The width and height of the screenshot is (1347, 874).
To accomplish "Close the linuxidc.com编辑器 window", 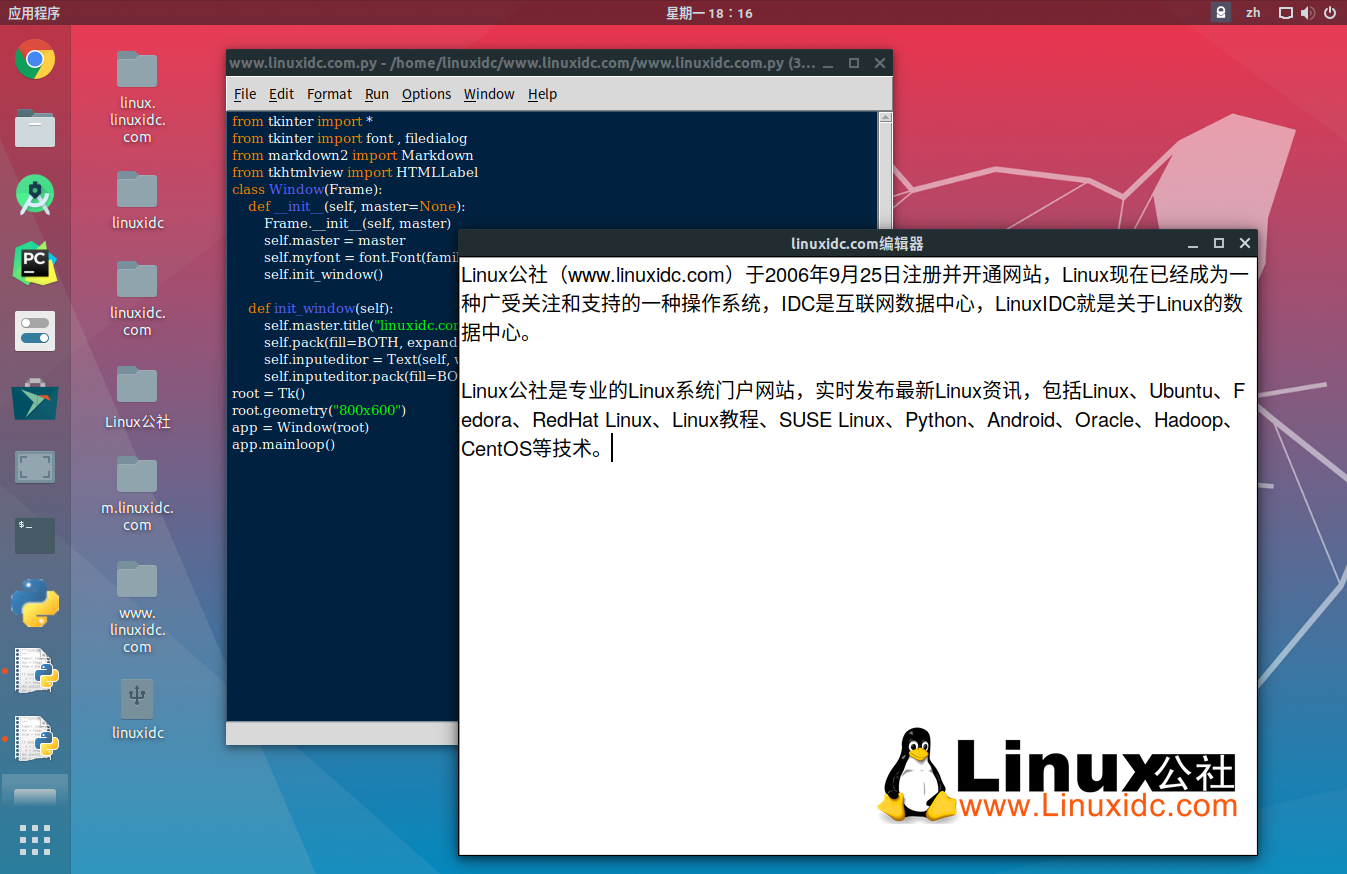I will (x=1245, y=244).
